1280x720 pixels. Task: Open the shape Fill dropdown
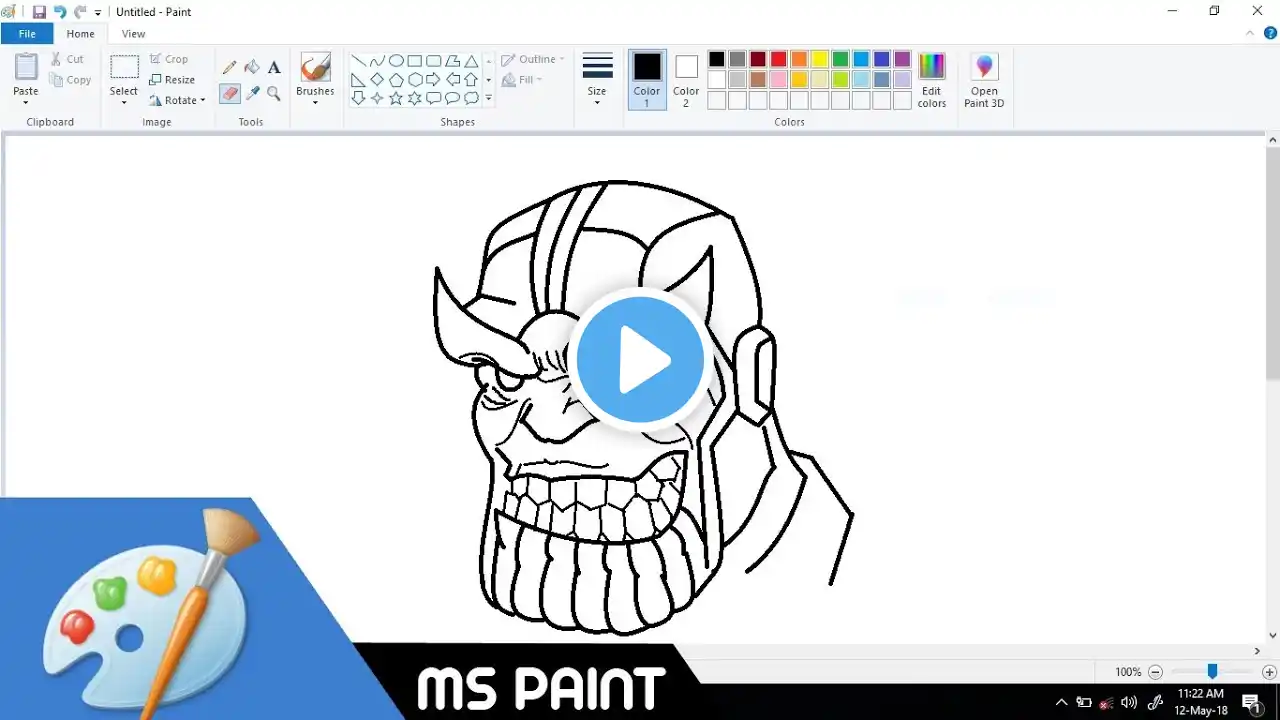coord(522,80)
